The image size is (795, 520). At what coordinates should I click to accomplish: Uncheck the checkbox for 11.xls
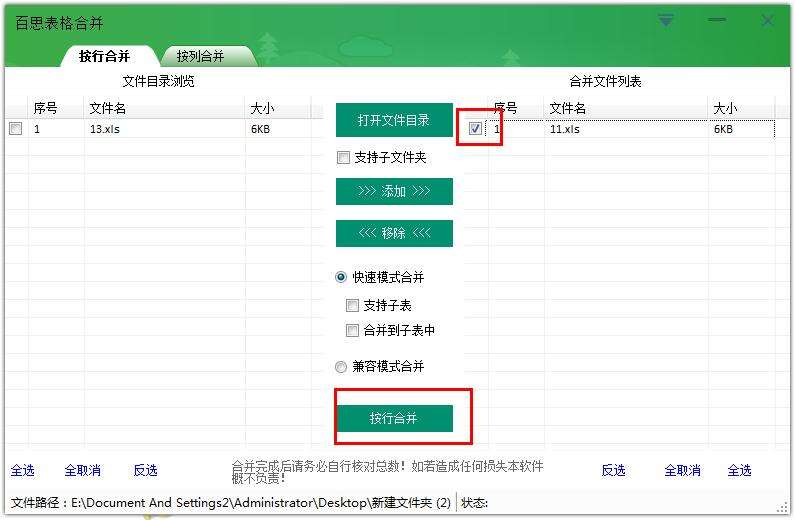pyautogui.click(x=475, y=129)
